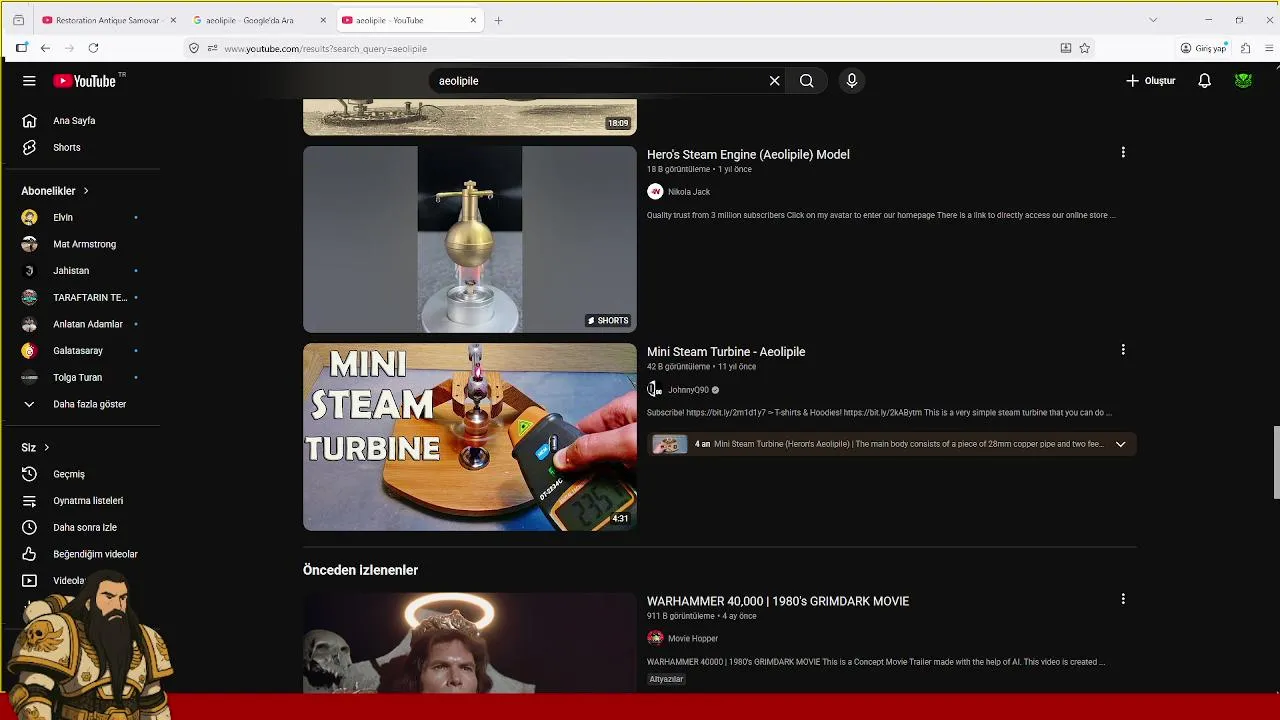Image resolution: width=1280 pixels, height=720 pixels.
Task: Click the browser address bar URL
Action: point(326,48)
